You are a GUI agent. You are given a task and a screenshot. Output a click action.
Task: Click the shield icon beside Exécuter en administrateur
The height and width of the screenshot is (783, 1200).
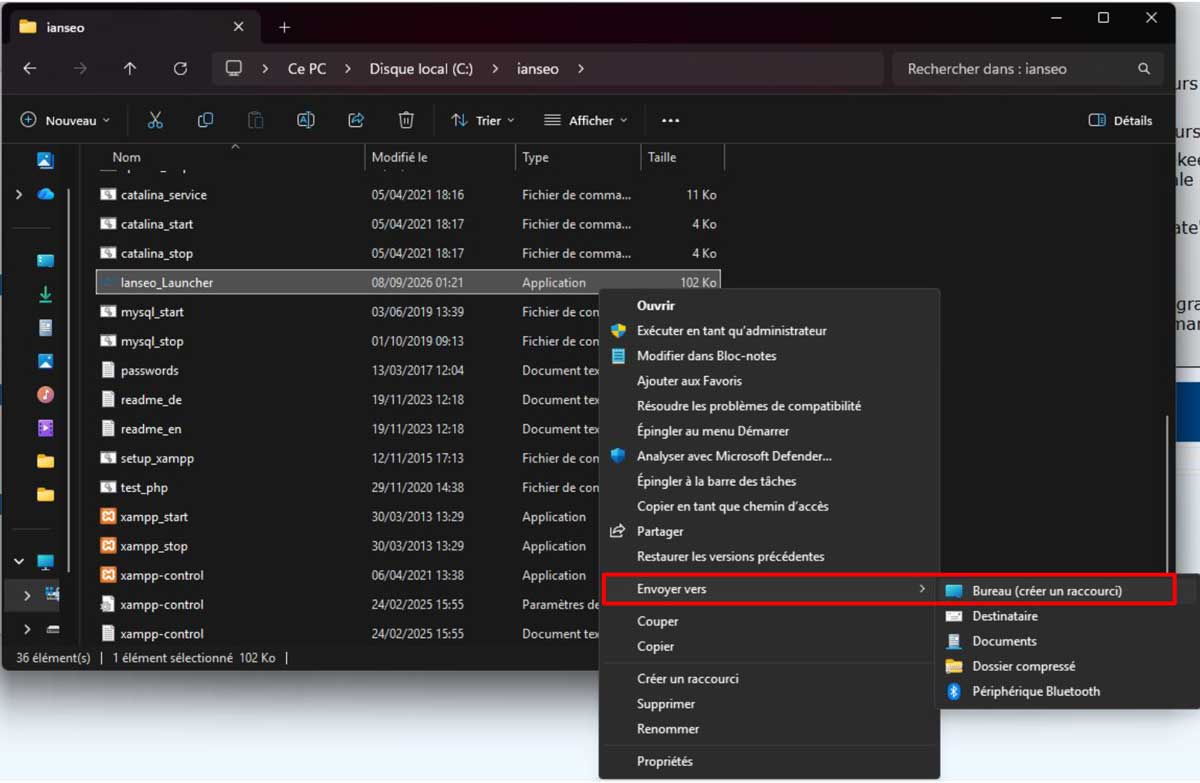tap(618, 331)
